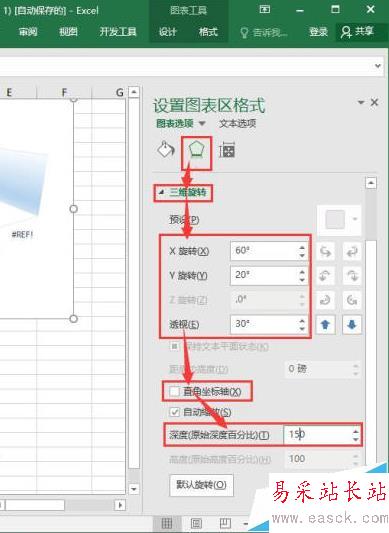Widen the perspective field of view

click(x=352, y=325)
